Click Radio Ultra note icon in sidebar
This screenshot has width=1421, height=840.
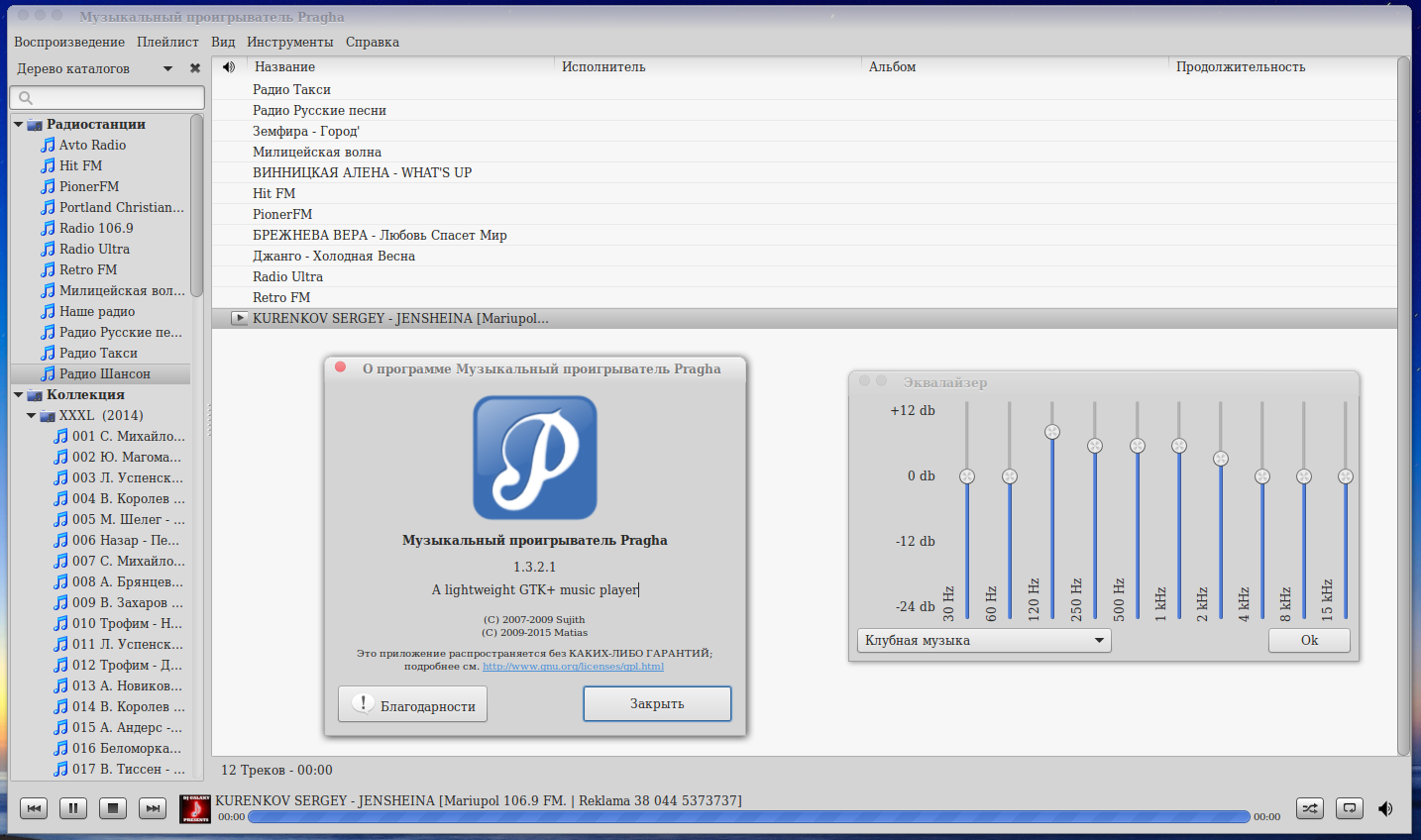48,249
